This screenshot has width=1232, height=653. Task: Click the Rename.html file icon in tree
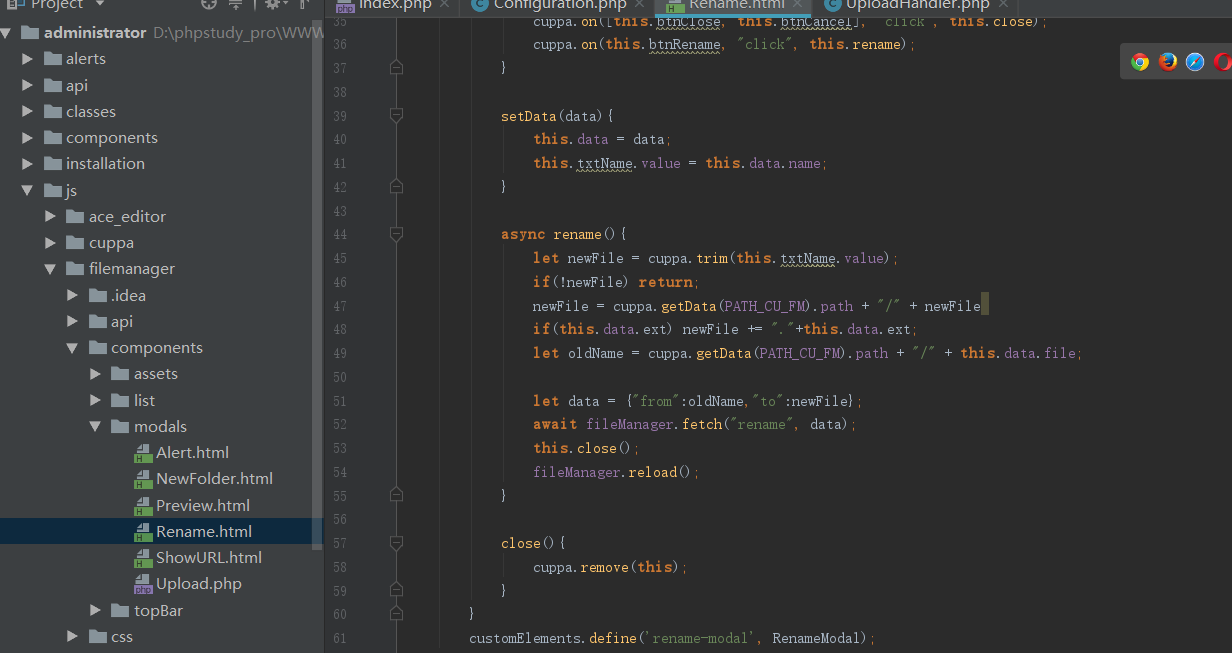click(x=142, y=532)
